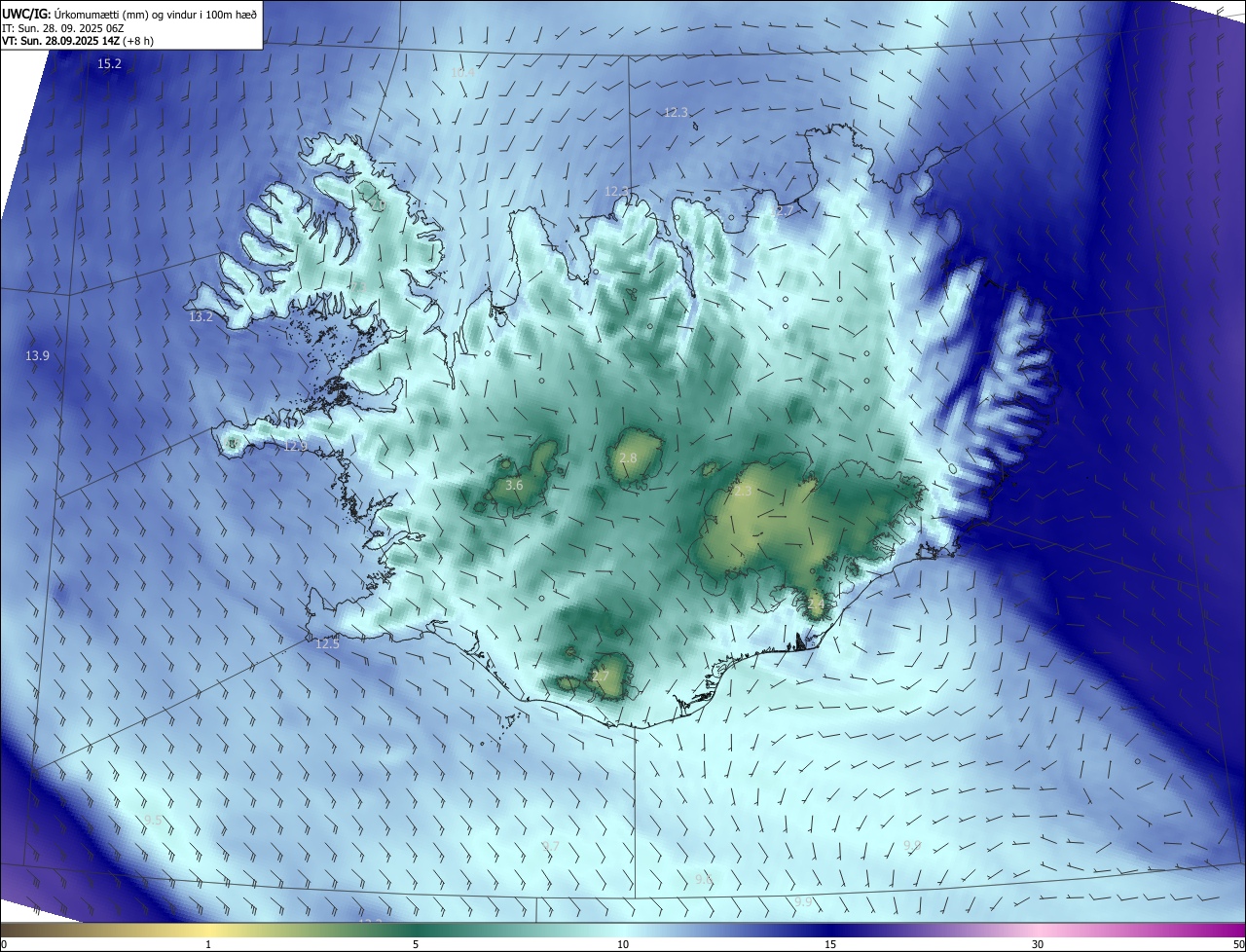Click the colorbar tick label 1
This screenshot has width=1246, height=952.
pyautogui.click(x=208, y=944)
